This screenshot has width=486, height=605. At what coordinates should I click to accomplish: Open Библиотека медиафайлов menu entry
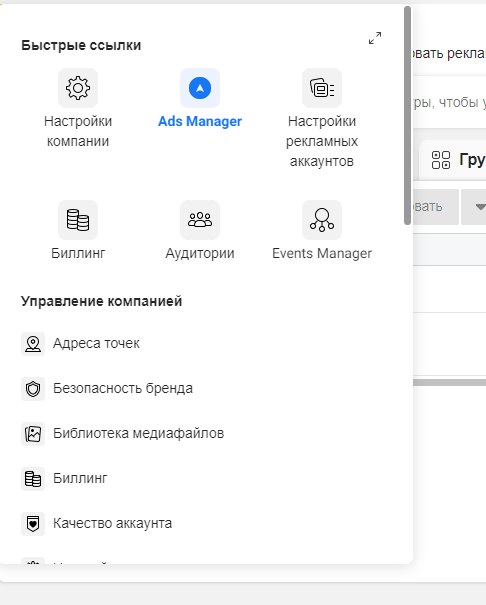138,433
